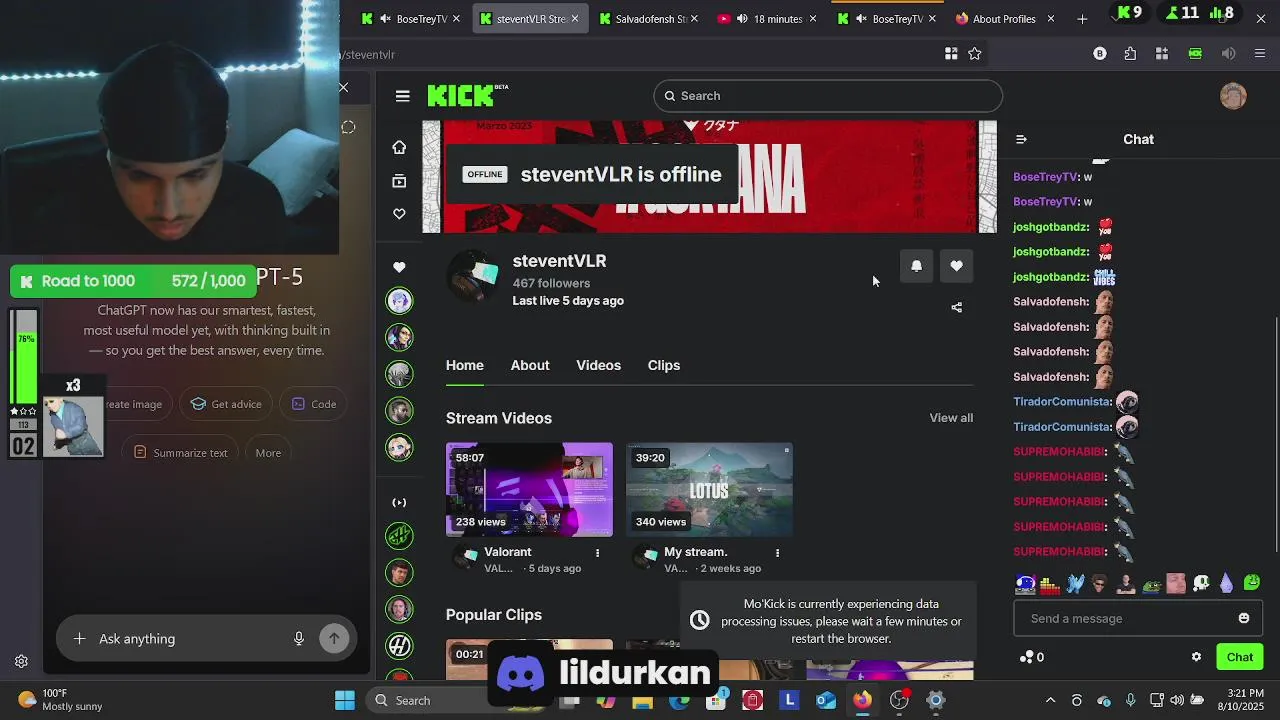Open options menu for Valorant video
Screen dimensions: 1280x720
[x=598, y=553]
